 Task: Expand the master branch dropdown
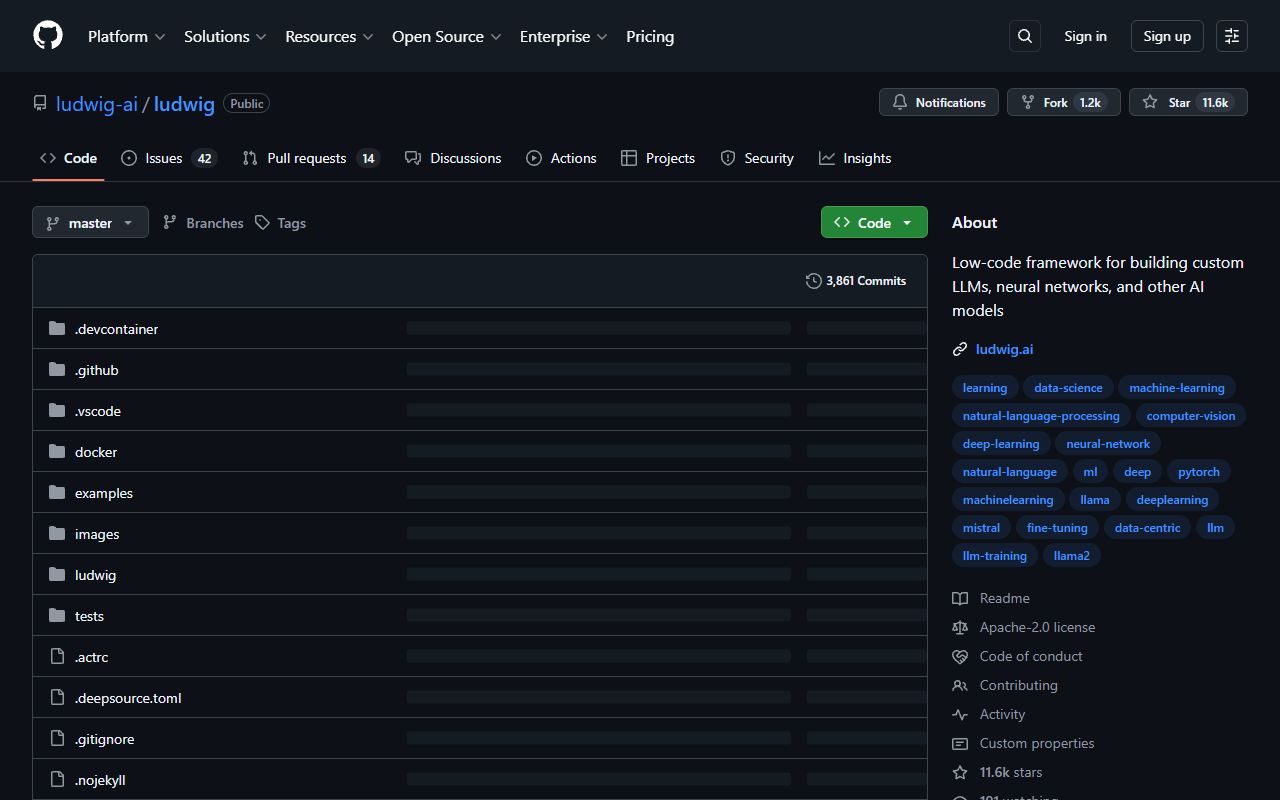(90, 223)
